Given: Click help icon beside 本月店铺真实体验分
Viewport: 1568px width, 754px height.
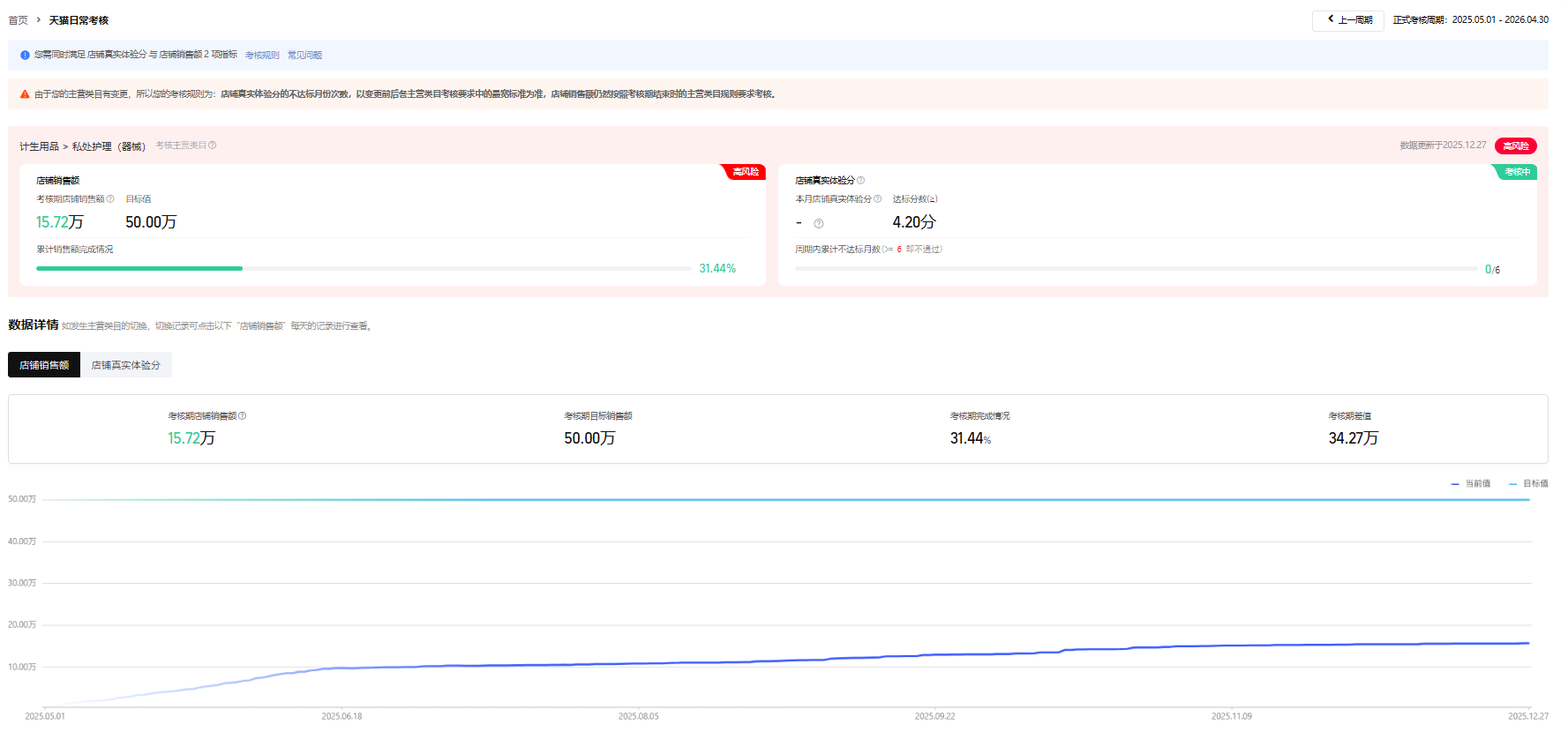Looking at the screenshot, I should point(877,199).
